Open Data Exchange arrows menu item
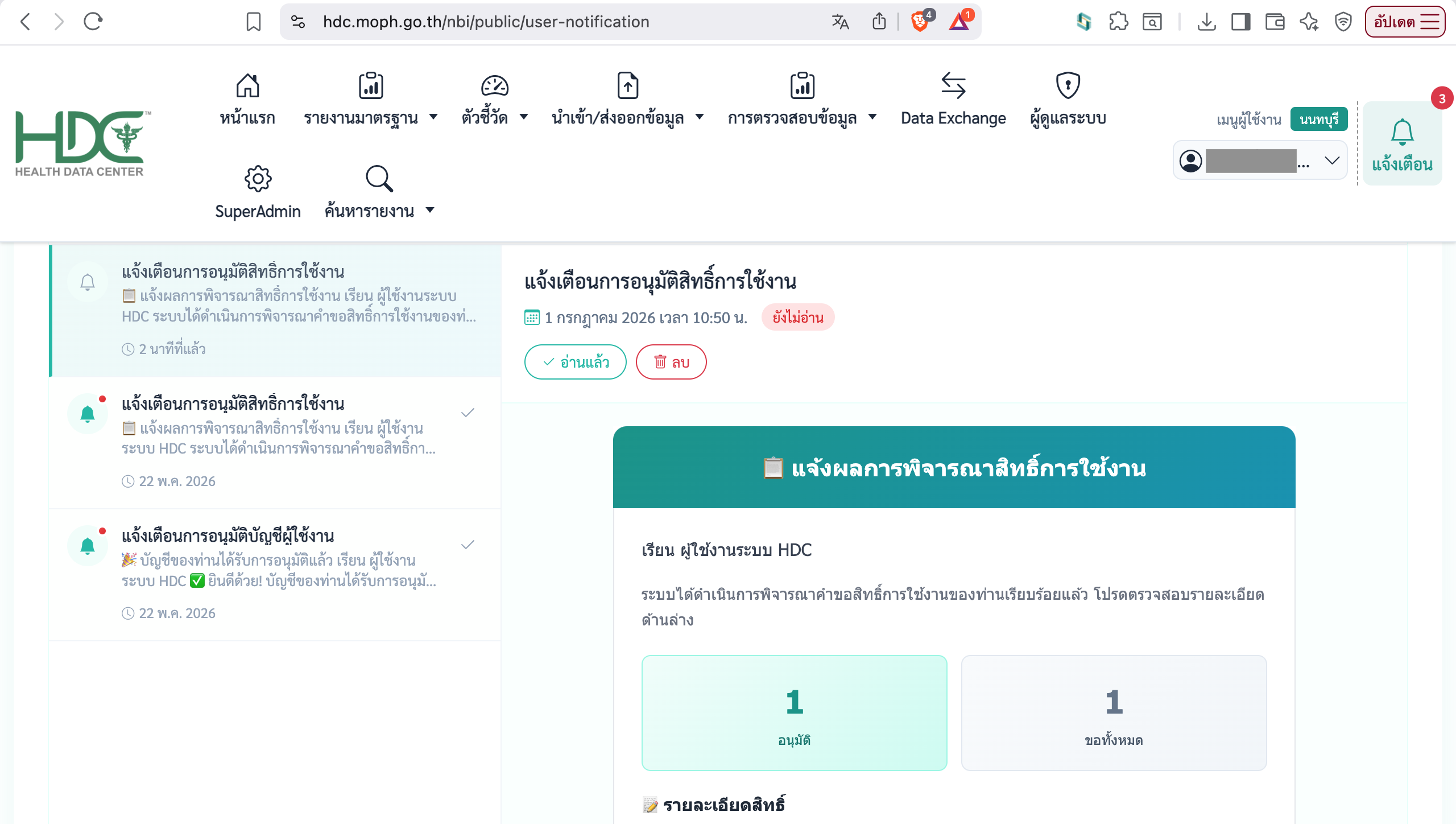The image size is (1456, 824). coord(953,99)
